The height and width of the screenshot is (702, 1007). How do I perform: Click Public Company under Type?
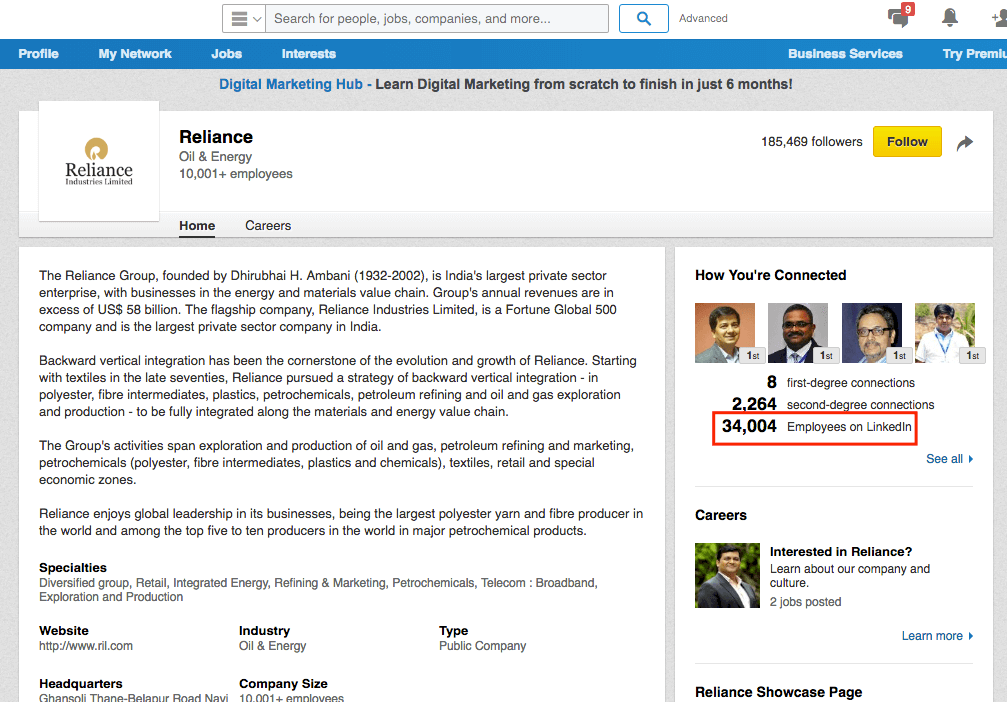482,646
